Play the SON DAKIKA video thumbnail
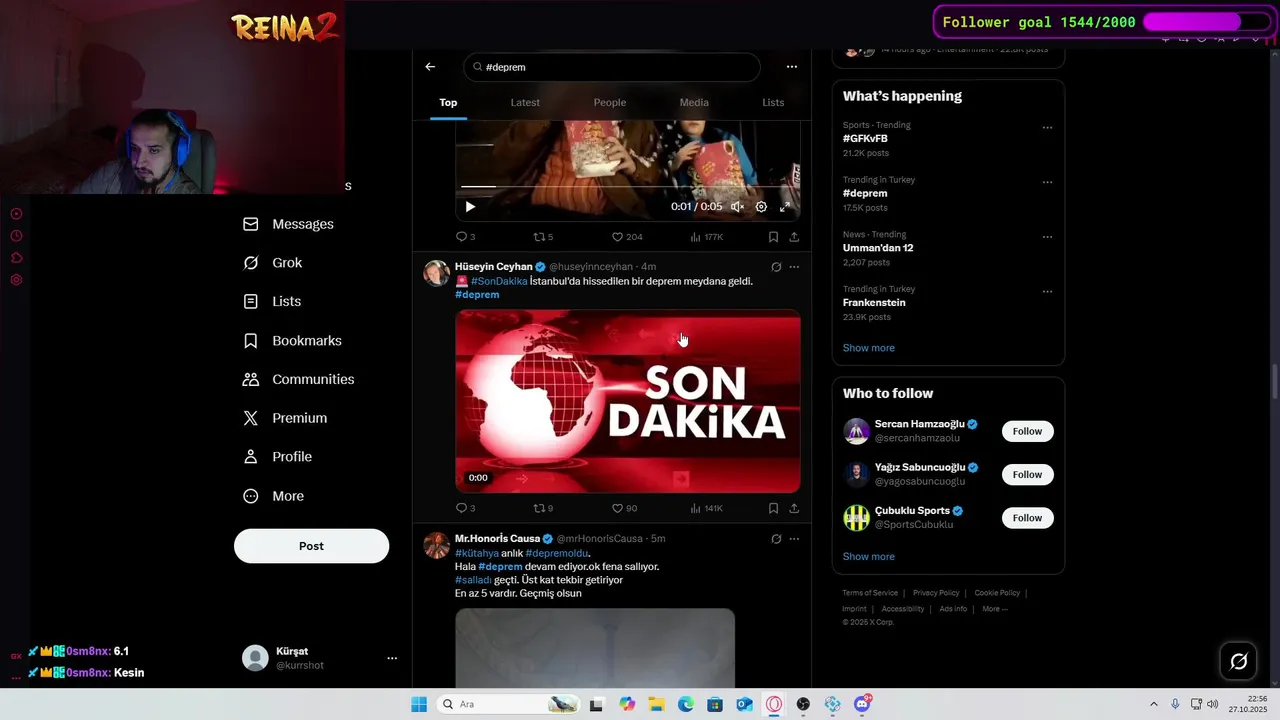 [628, 401]
